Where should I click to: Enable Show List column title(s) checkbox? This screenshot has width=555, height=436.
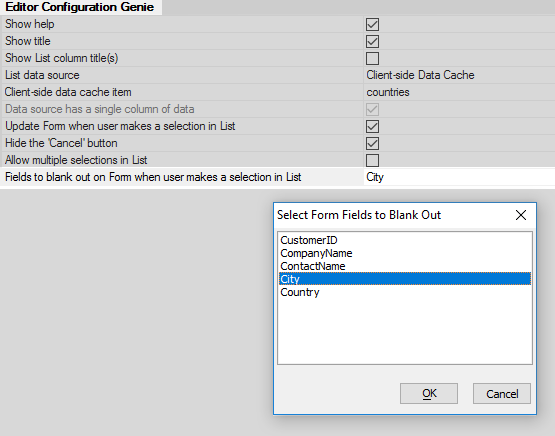click(372, 58)
